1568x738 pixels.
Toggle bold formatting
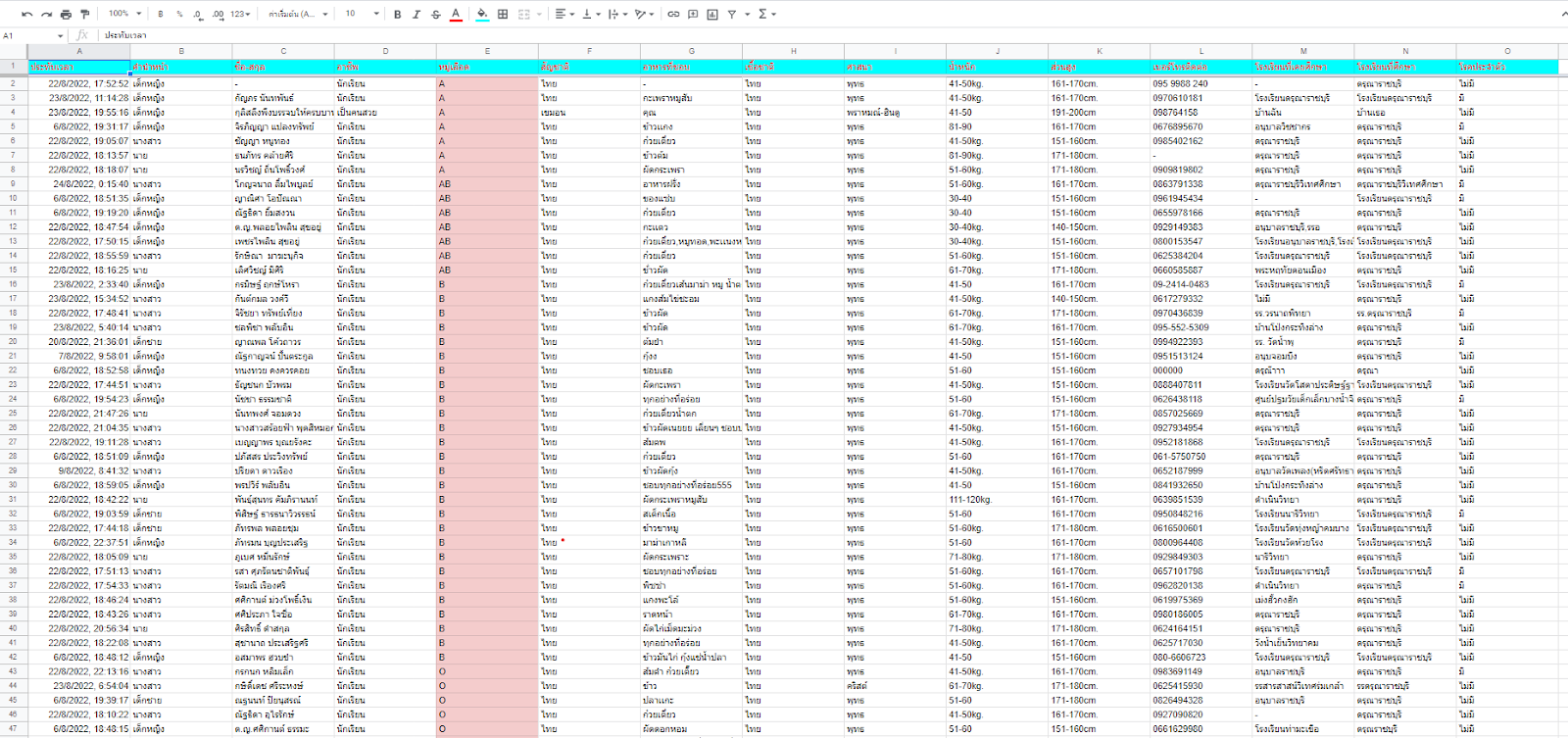pyautogui.click(x=397, y=14)
